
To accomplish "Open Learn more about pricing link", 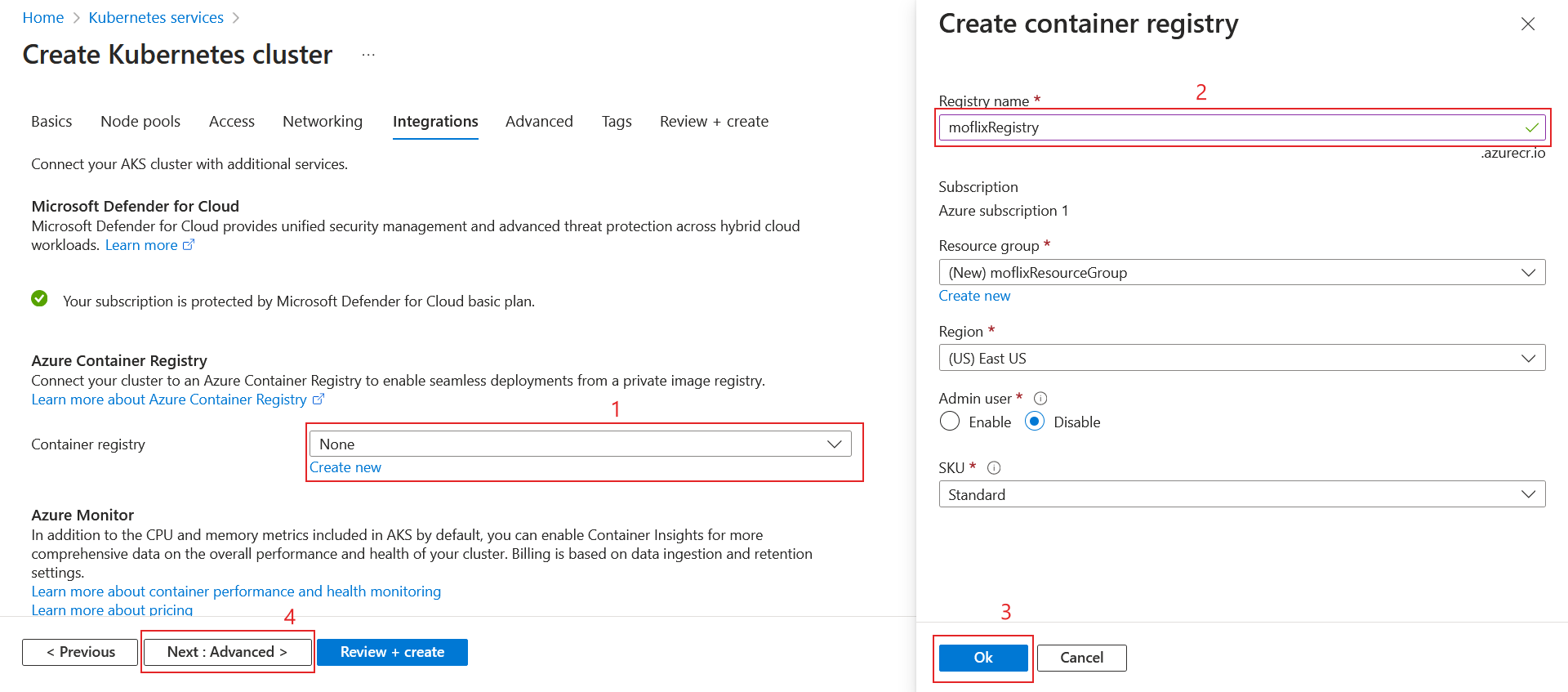I will click(112, 610).
